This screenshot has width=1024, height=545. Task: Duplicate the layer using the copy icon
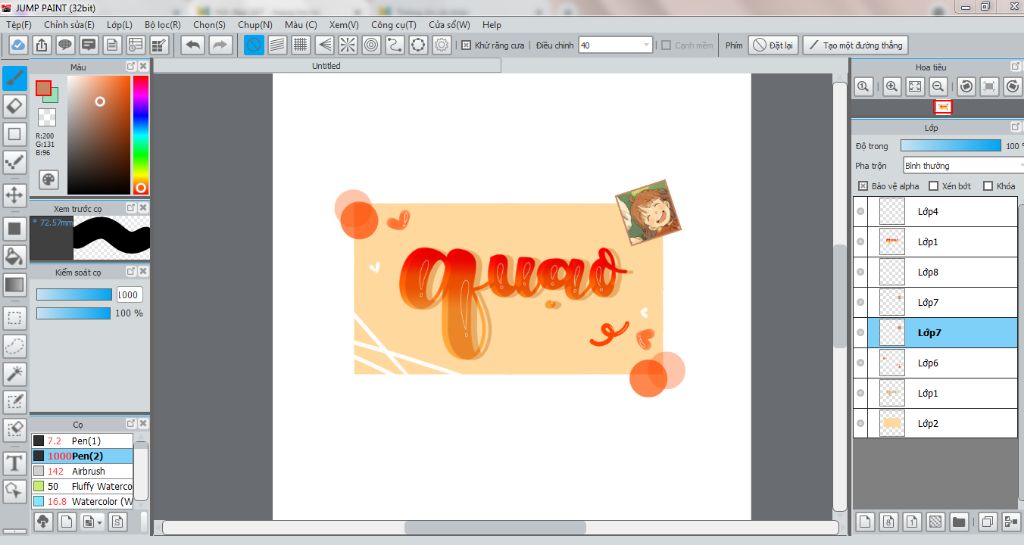pyautogui.click(x=987, y=522)
